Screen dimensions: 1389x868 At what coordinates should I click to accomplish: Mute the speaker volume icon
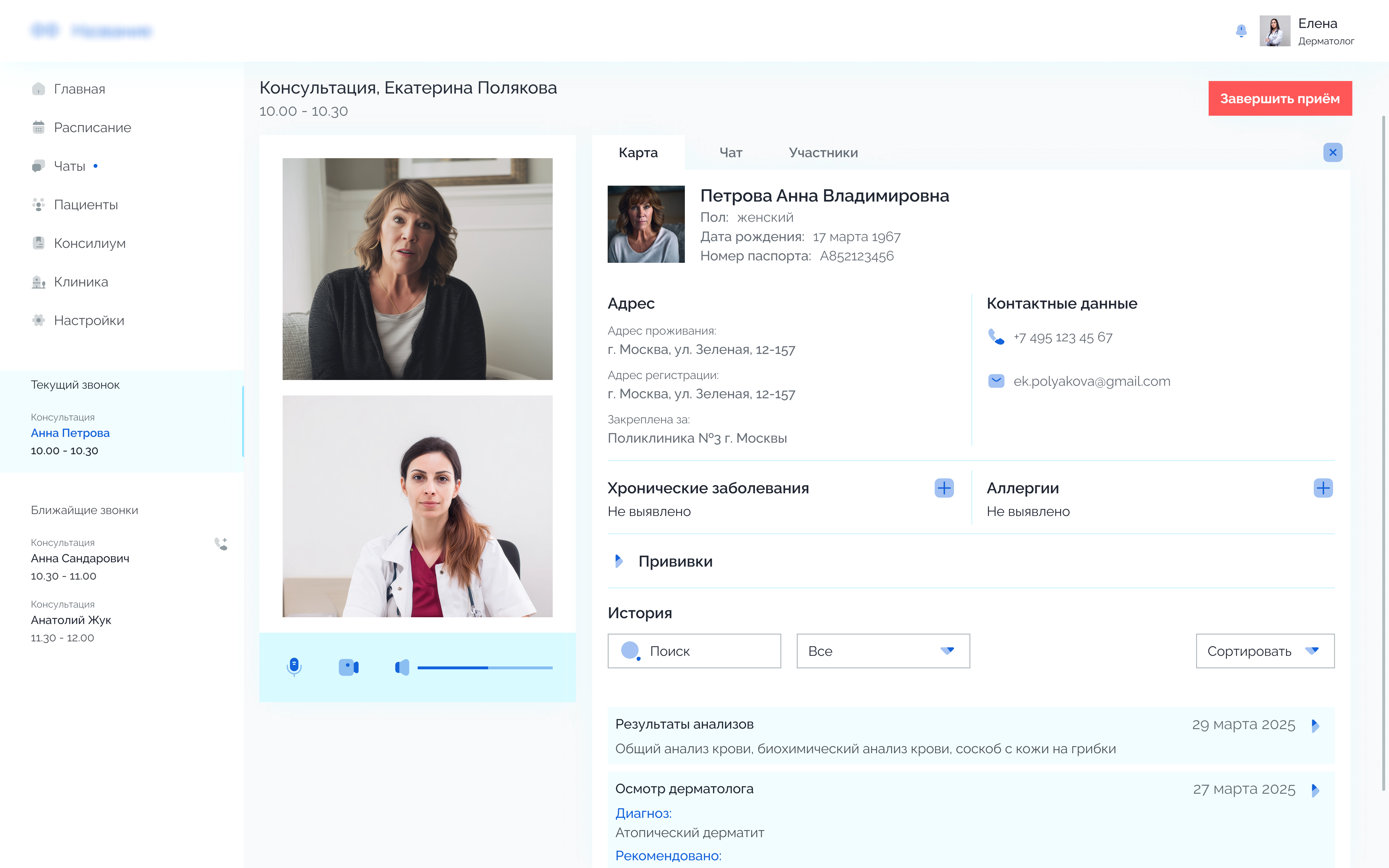point(402,667)
